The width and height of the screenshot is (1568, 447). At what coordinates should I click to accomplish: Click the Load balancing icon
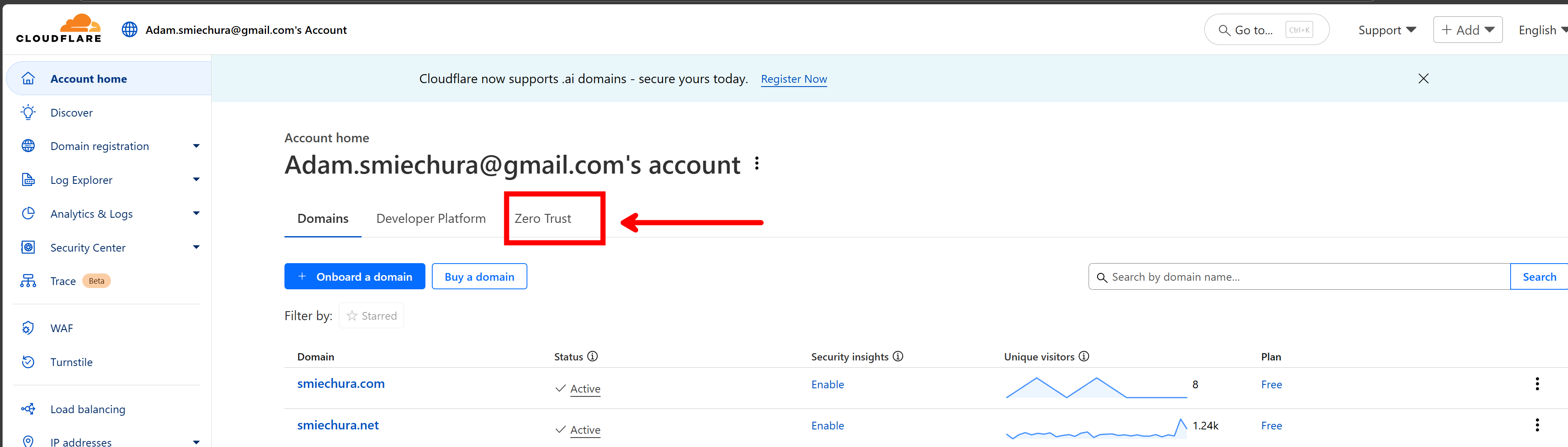(28, 408)
